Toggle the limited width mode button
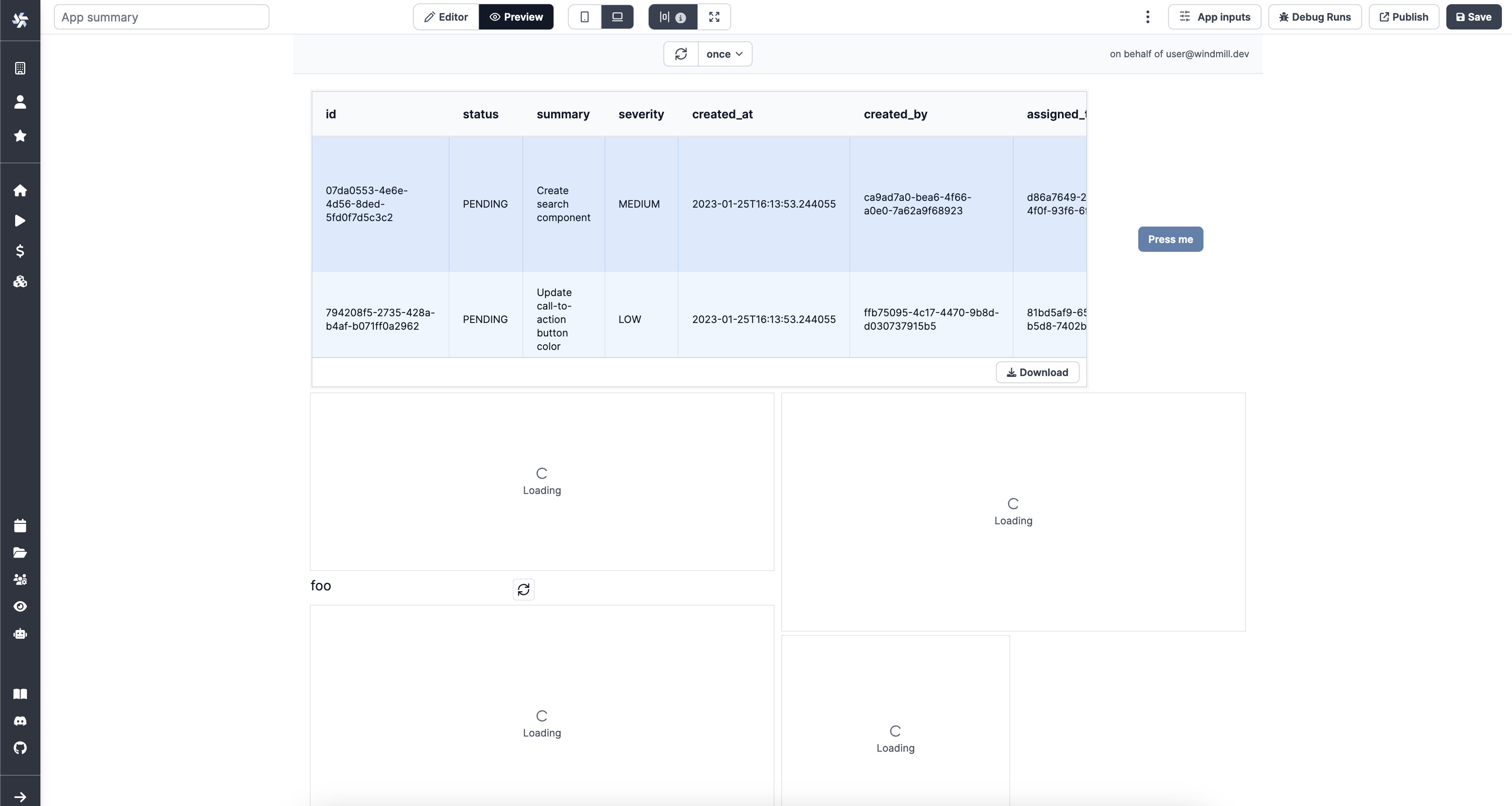This screenshot has height=806, width=1512. point(672,17)
